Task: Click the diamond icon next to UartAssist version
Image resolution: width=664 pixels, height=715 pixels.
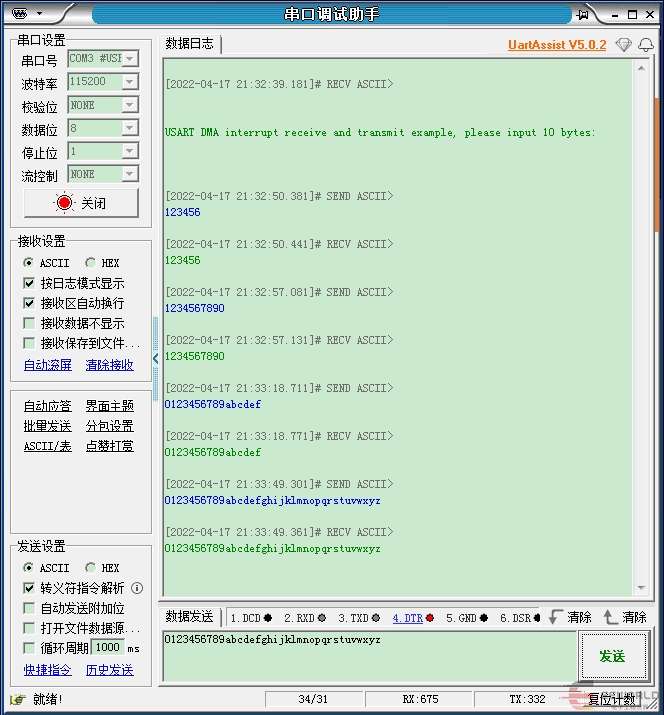Action: pos(623,45)
